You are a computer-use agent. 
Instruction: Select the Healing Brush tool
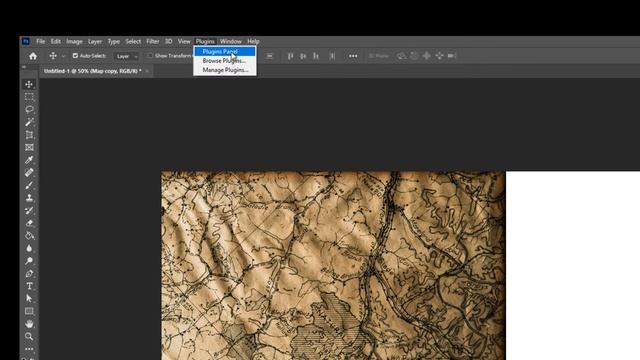click(29, 173)
